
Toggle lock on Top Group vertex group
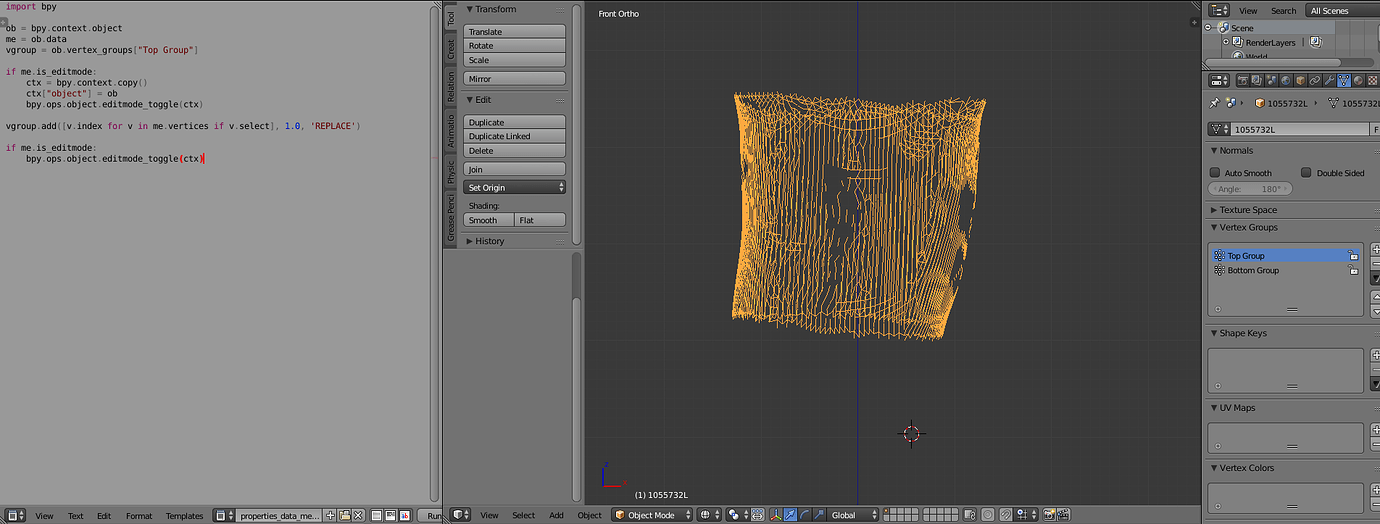click(x=1353, y=256)
